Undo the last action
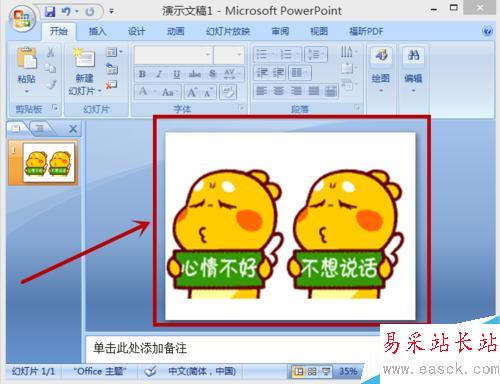Viewport: 500px width, 384px height. click(66, 12)
